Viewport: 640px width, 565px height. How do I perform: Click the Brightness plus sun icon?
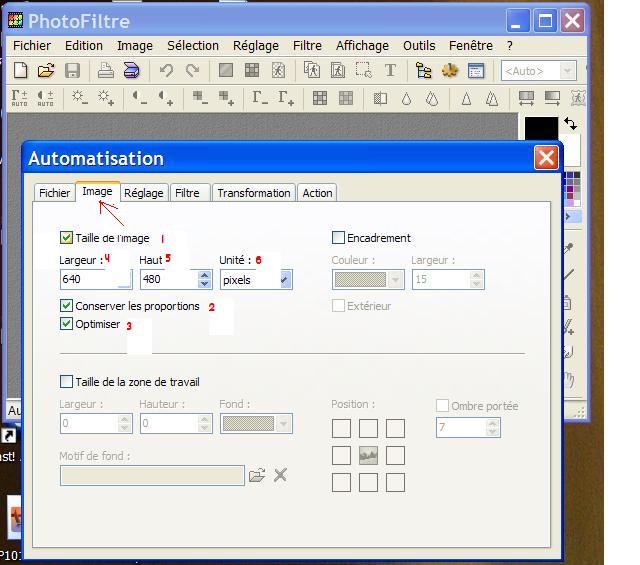(x=105, y=98)
